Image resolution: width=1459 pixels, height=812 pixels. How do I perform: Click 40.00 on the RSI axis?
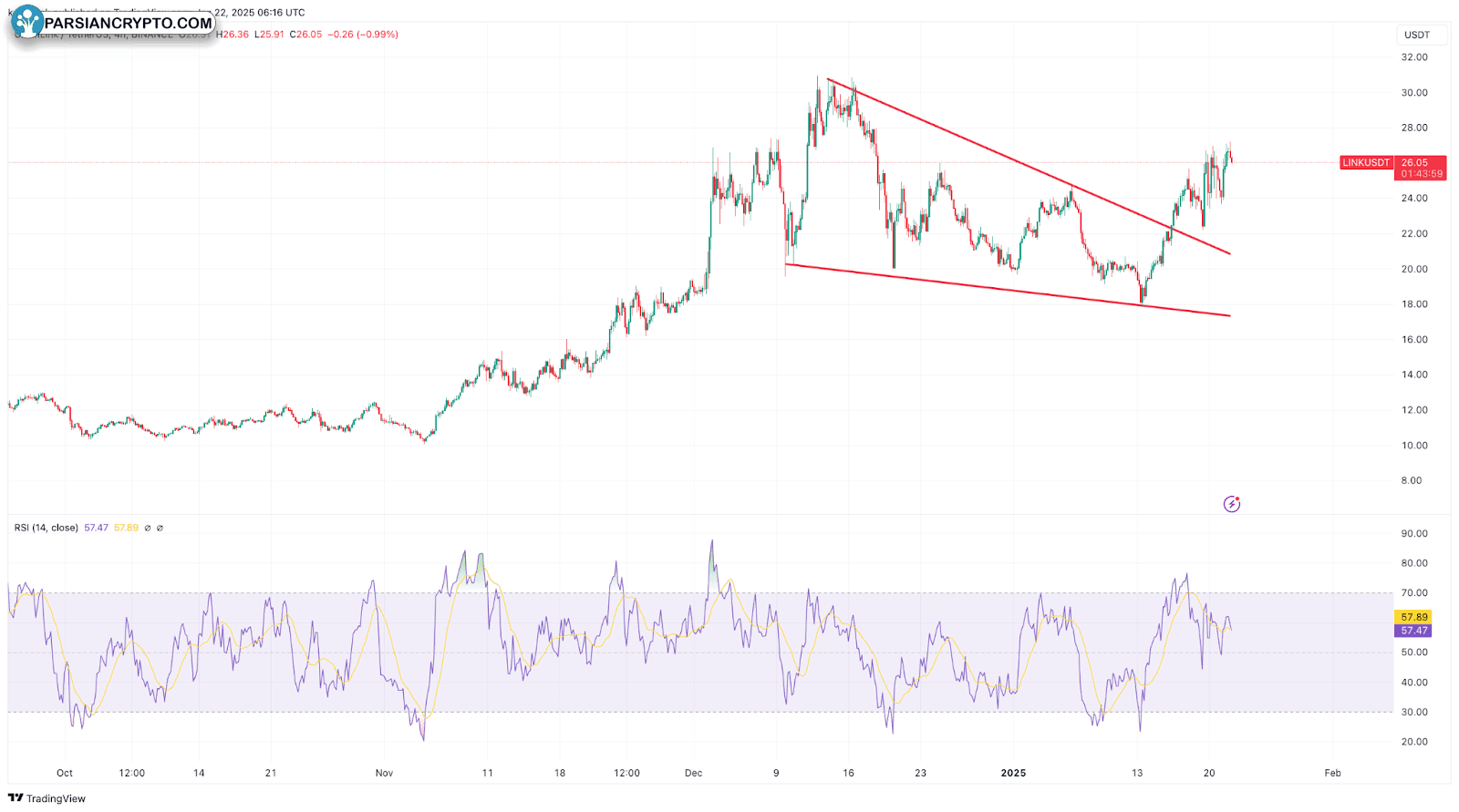(x=1414, y=683)
